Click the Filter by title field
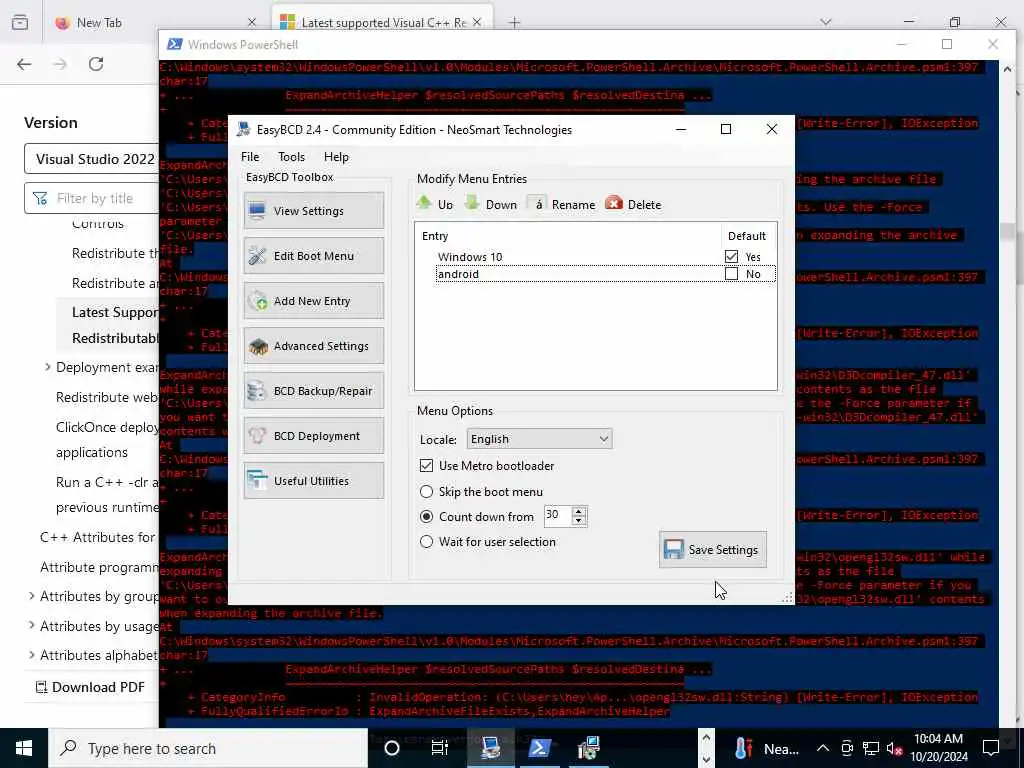The width and height of the screenshot is (1024, 768). point(92,198)
